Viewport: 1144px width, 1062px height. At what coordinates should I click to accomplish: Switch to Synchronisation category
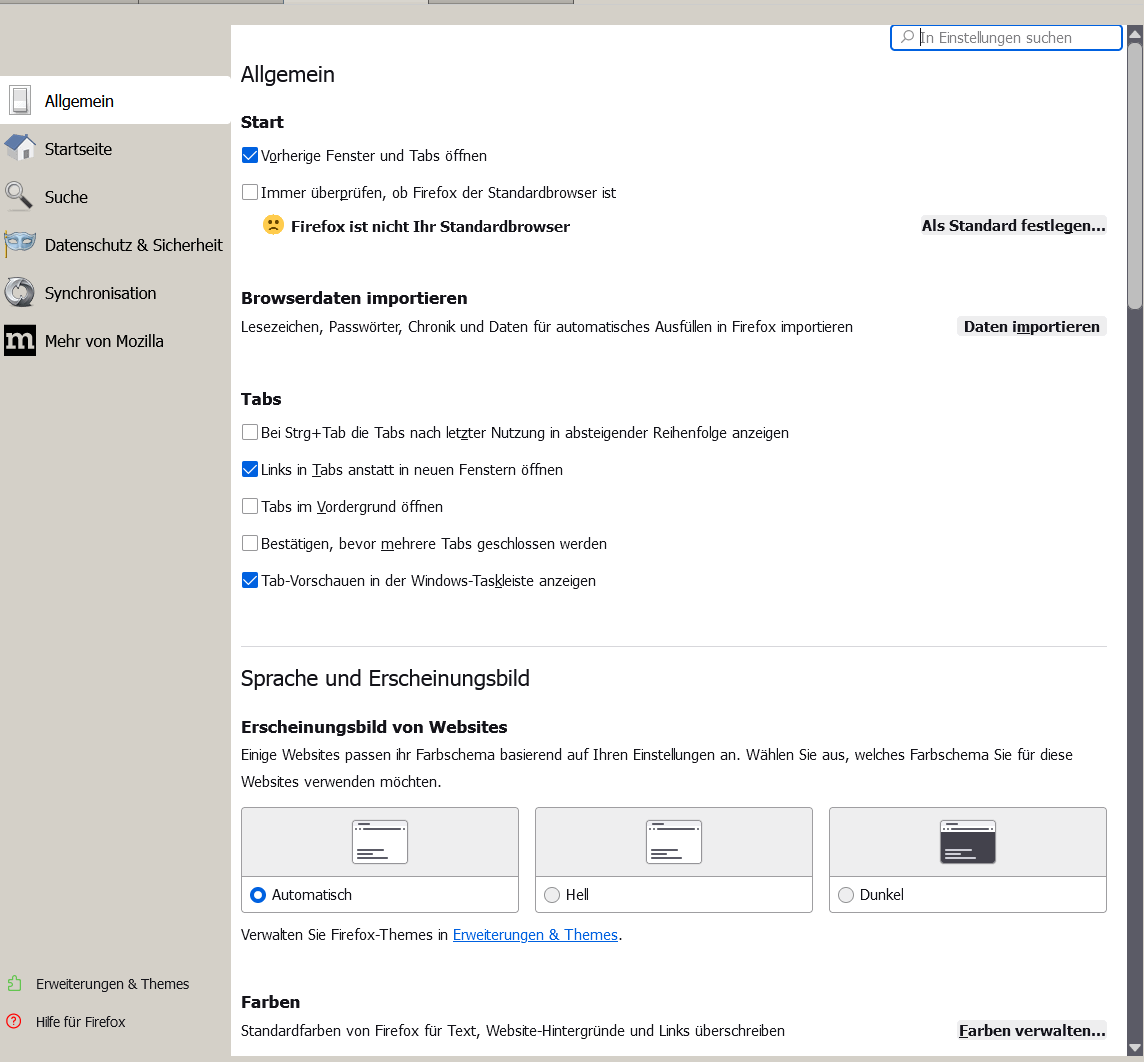(115, 293)
